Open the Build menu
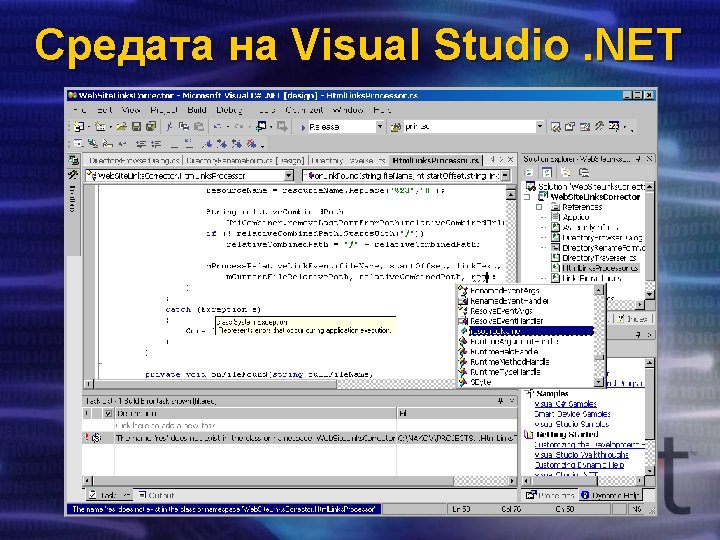 pyautogui.click(x=197, y=110)
